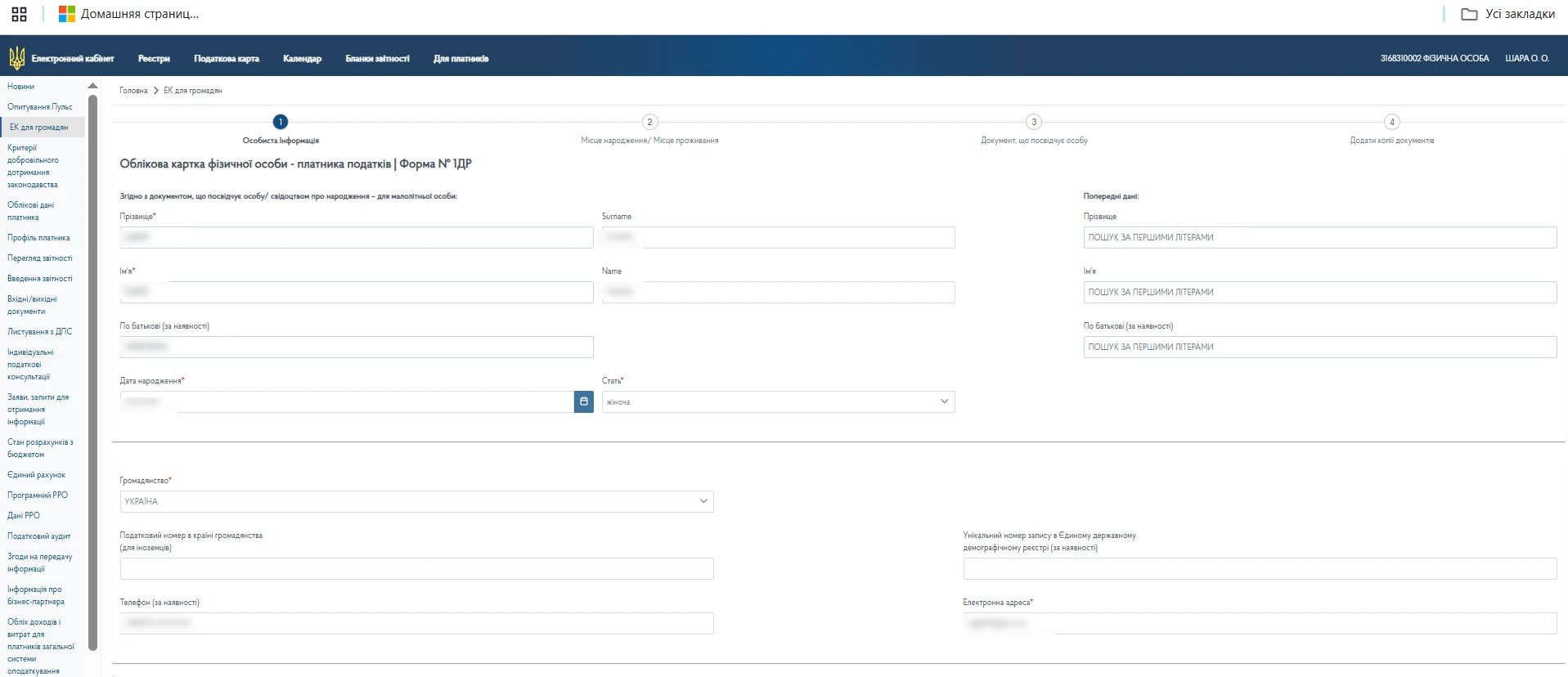
Task: Open Податковий аудит in the sidebar
Action: (39, 536)
